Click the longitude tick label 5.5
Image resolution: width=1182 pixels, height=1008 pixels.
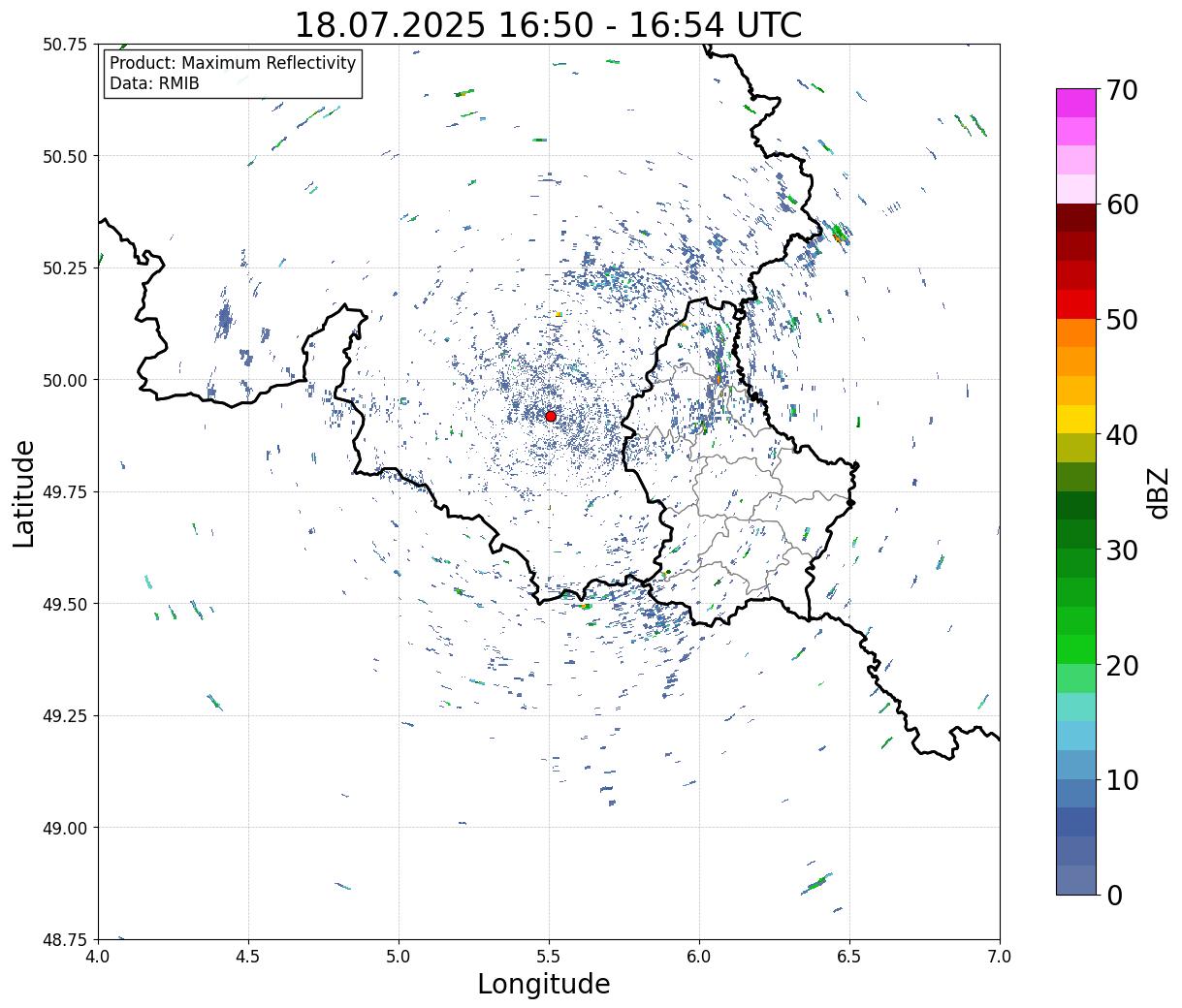[x=549, y=957]
